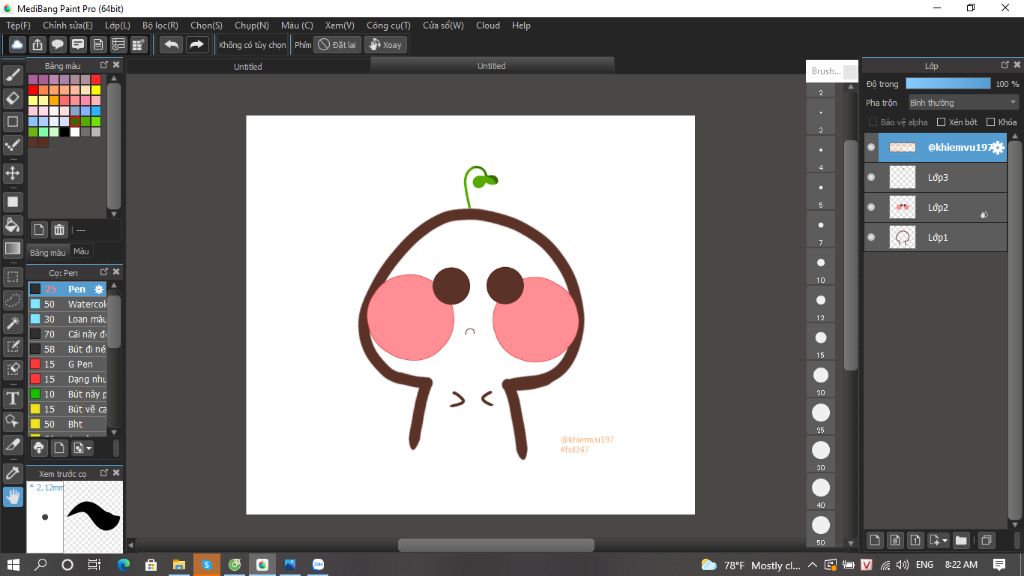
Task: Select the Magic Wand tool
Action: pos(12,323)
